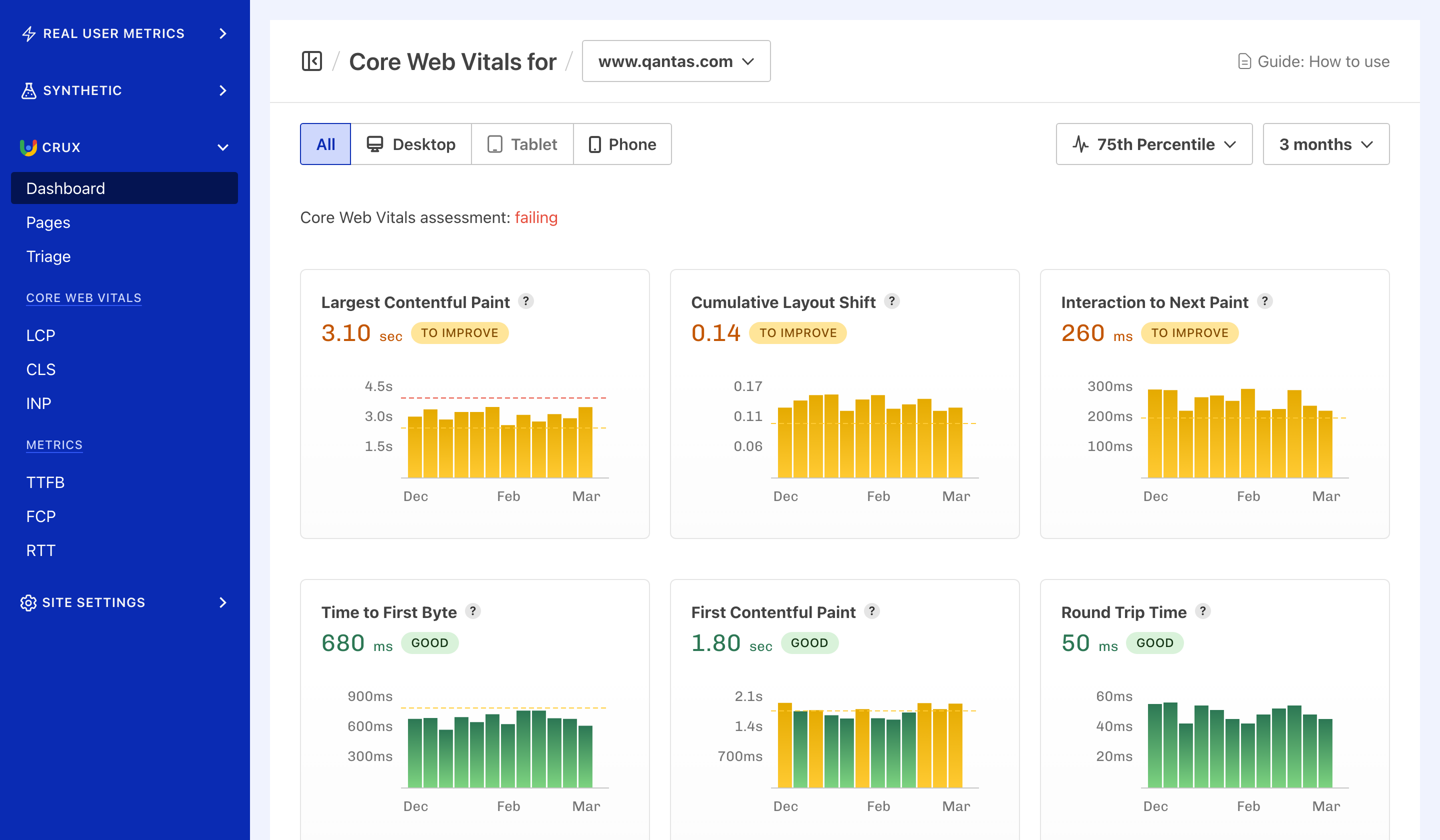Click the sidebar collapse icon next to breadcrumb
Viewport: 1440px width, 840px height.
point(311,61)
